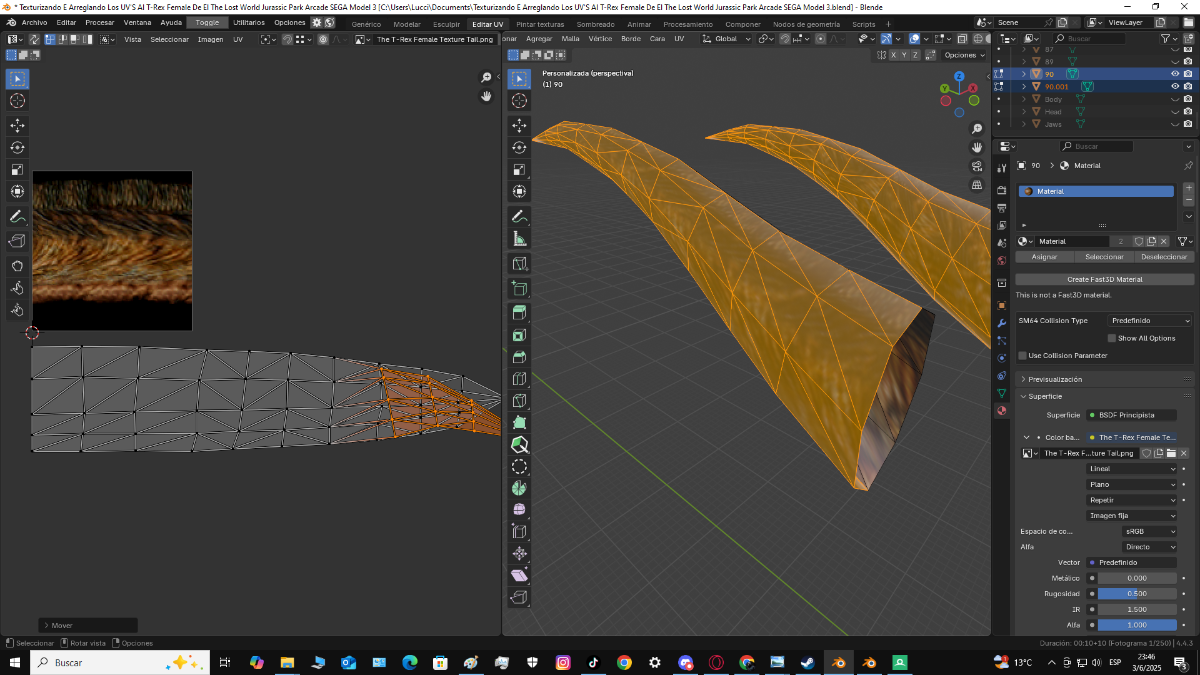Screen dimensions: 1200x675
Task: Toggle camera view in 3D viewport
Action: click(x=977, y=166)
